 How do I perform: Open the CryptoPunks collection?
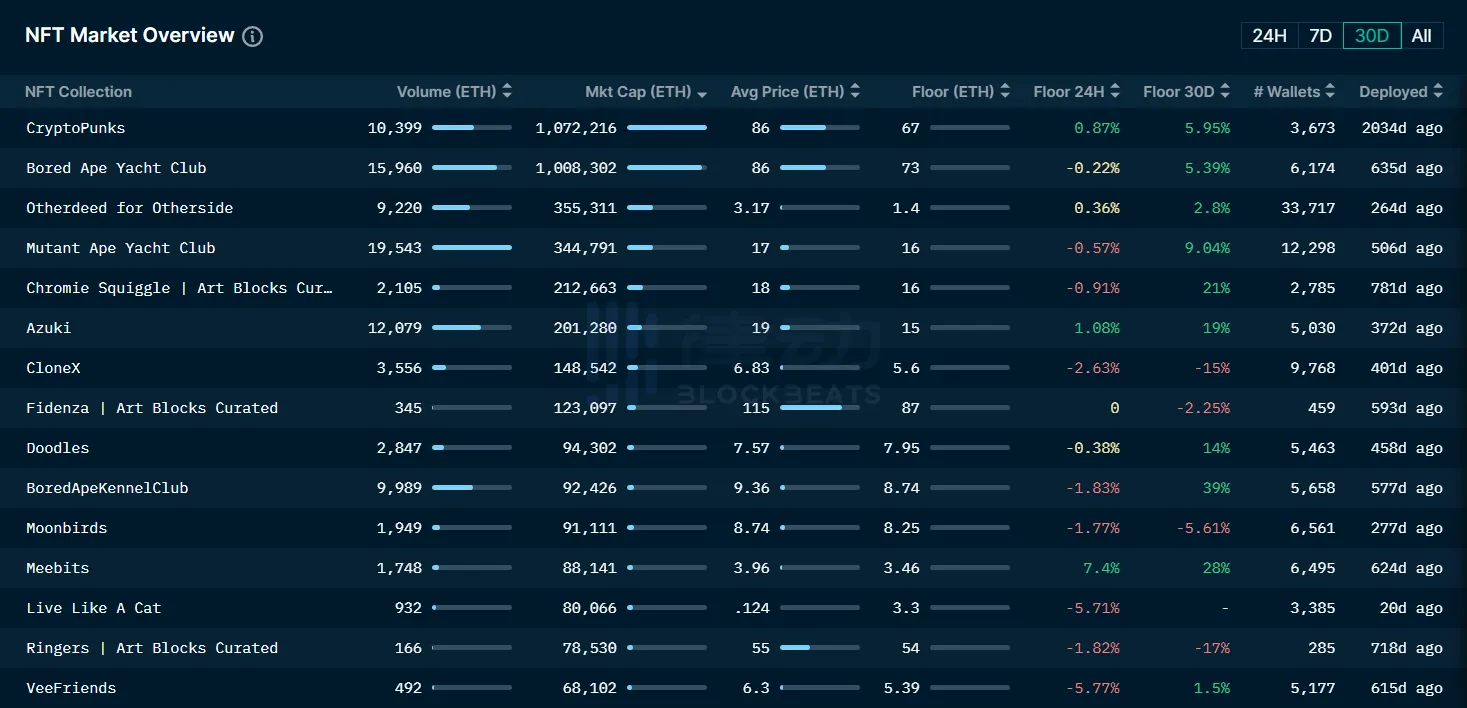point(76,128)
